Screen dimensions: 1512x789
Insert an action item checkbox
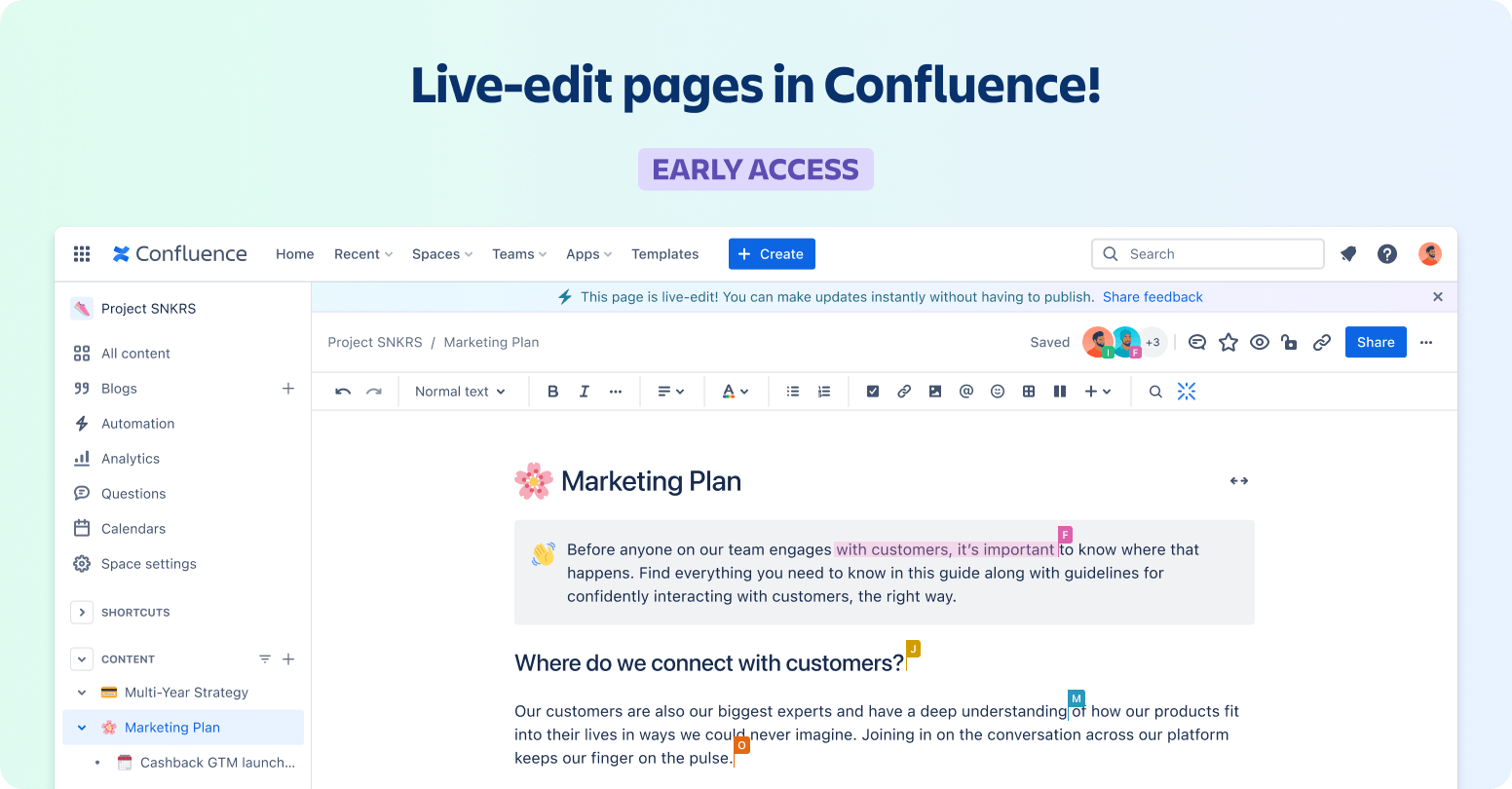tap(873, 392)
